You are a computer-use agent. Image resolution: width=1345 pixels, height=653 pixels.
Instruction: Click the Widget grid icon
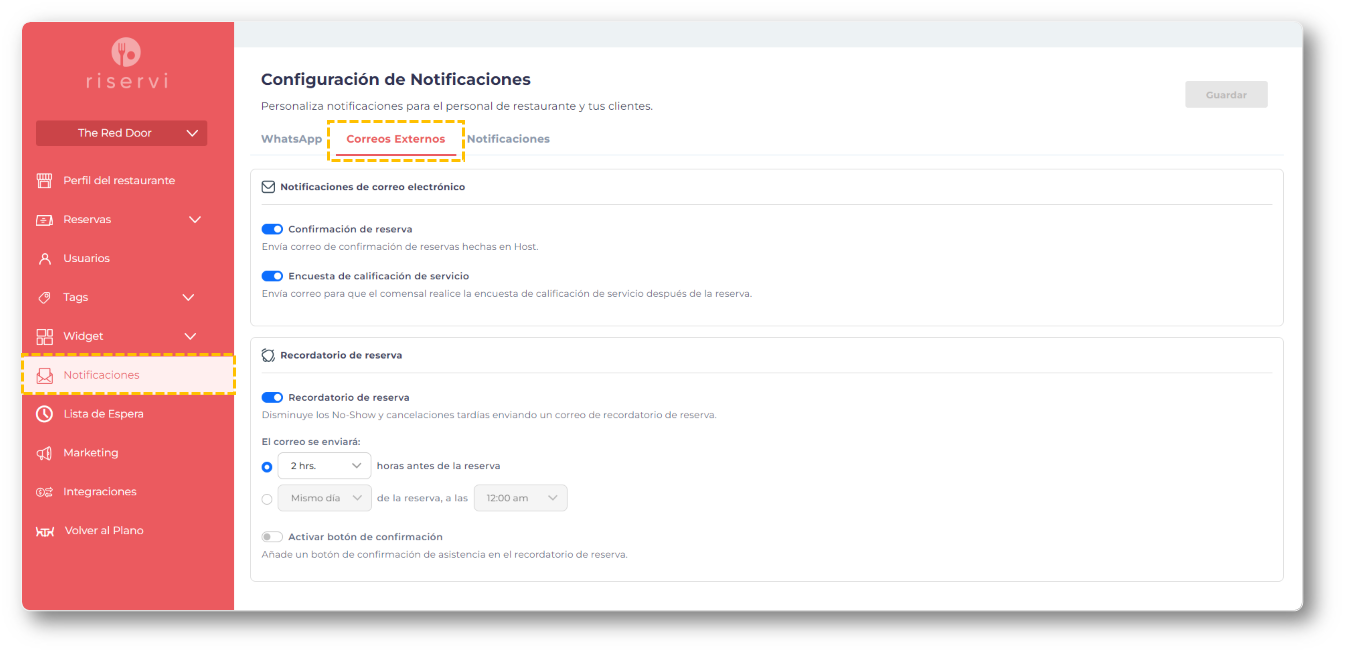click(44, 336)
